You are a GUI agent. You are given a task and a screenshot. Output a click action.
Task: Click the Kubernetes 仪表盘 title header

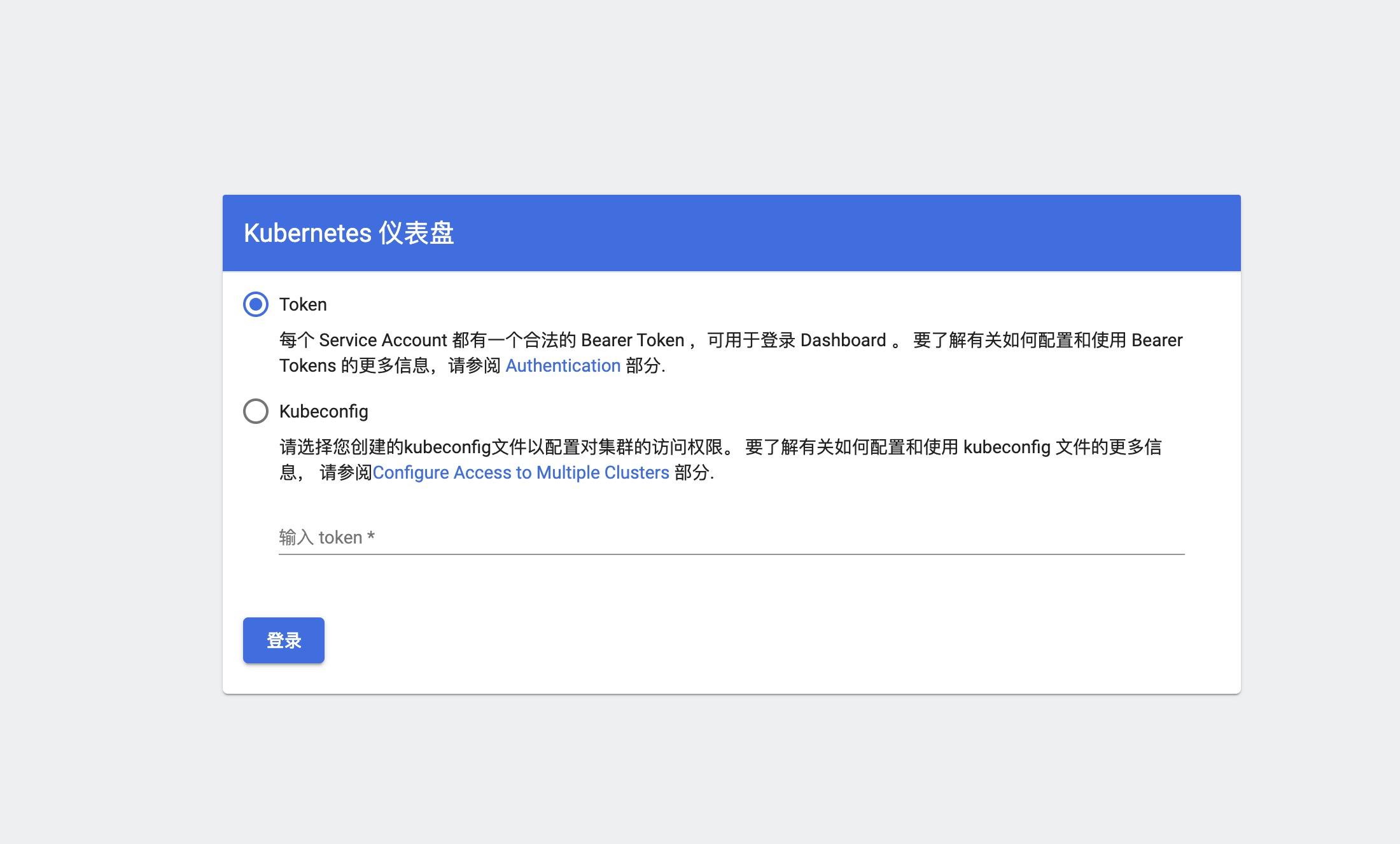click(349, 233)
